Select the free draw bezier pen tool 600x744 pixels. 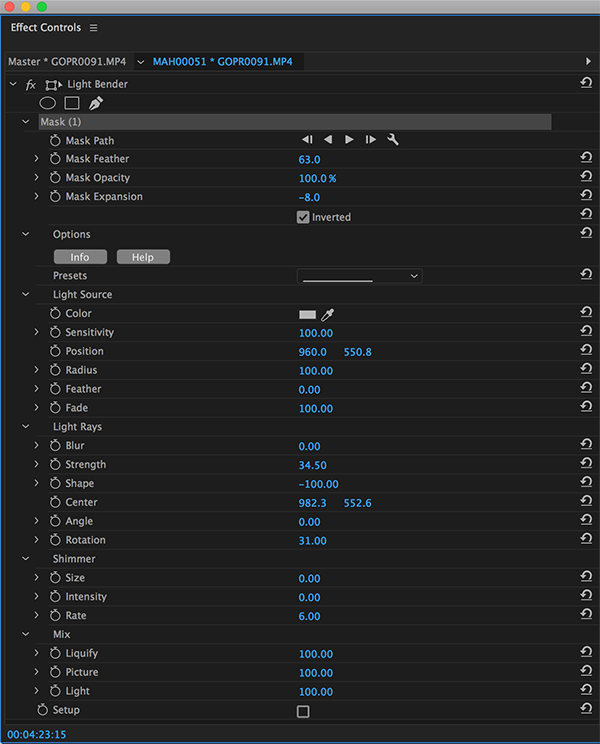coord(96,103)
